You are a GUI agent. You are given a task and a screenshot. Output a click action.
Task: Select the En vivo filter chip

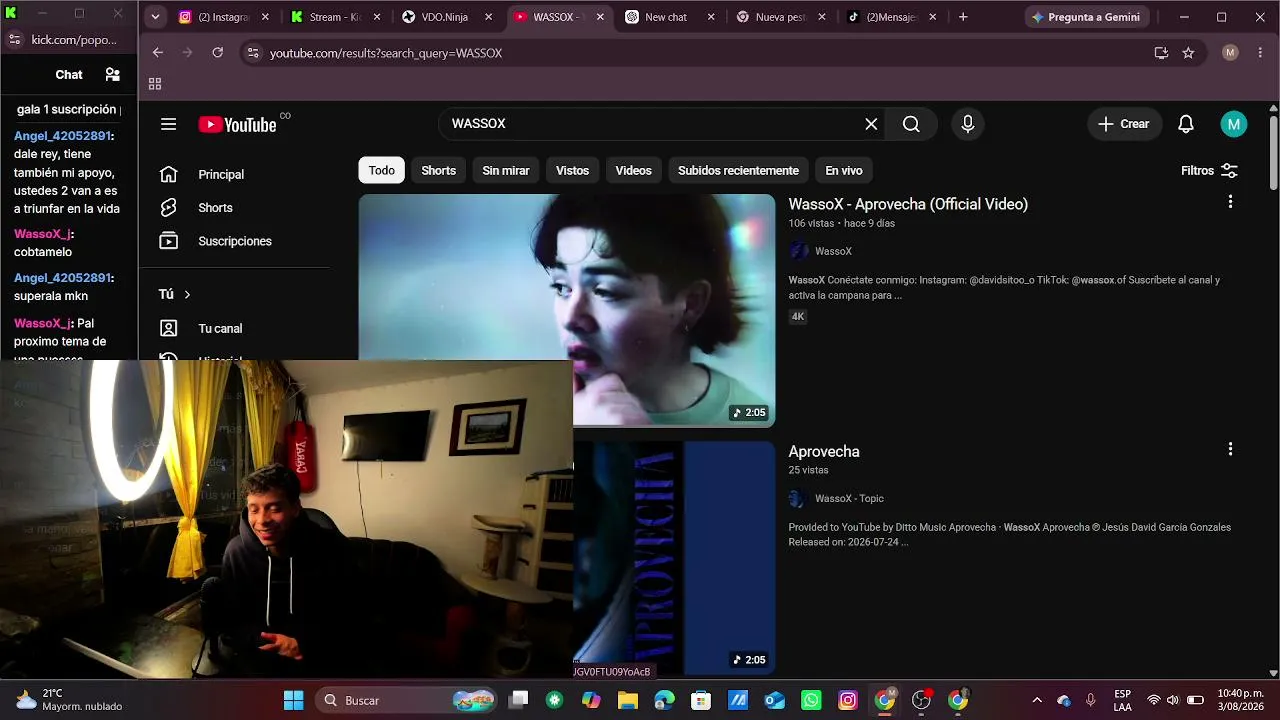coord(844,170)
